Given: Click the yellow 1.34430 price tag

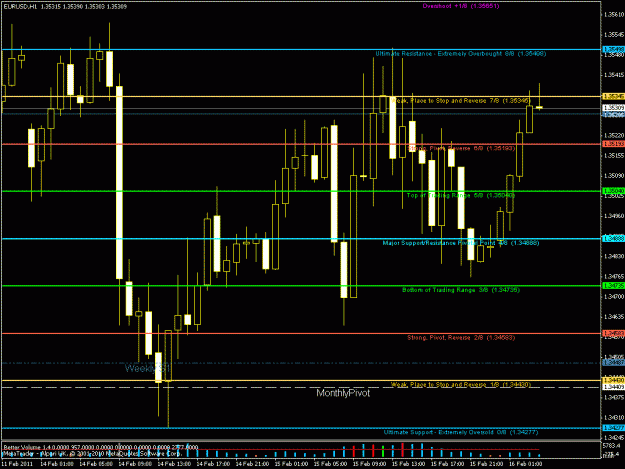Looking at the screenshot, I should pos(613,380).
